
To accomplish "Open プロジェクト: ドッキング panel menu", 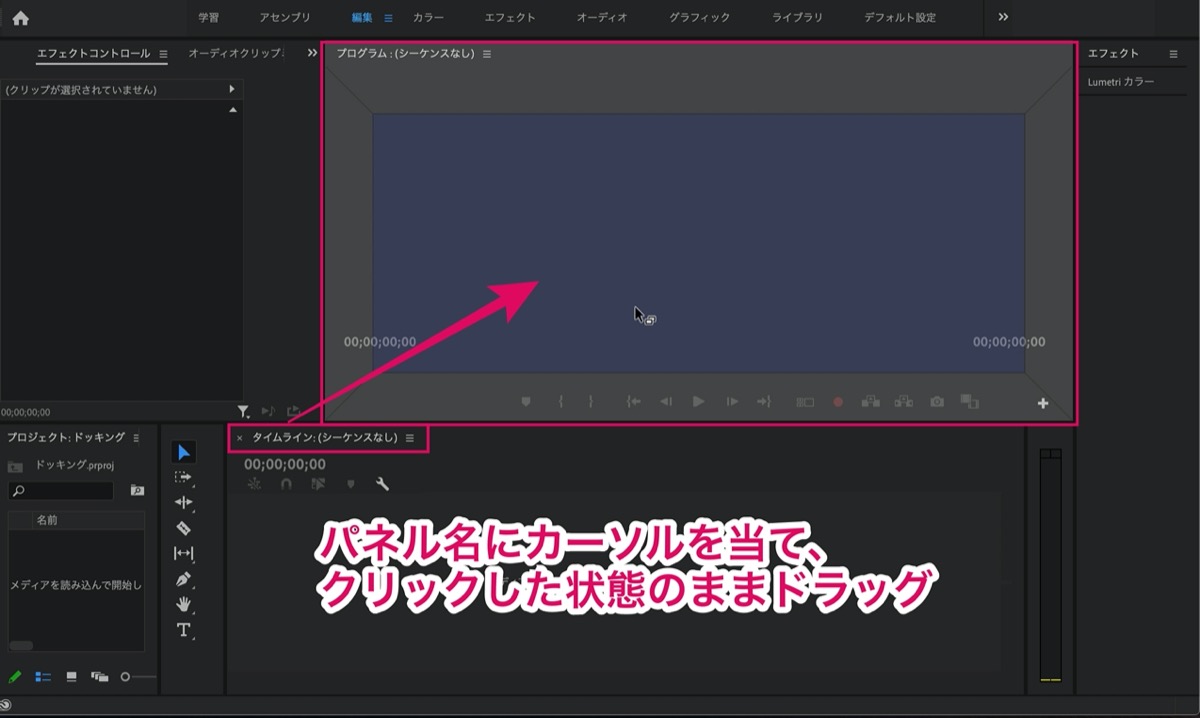I will [136, 437].
